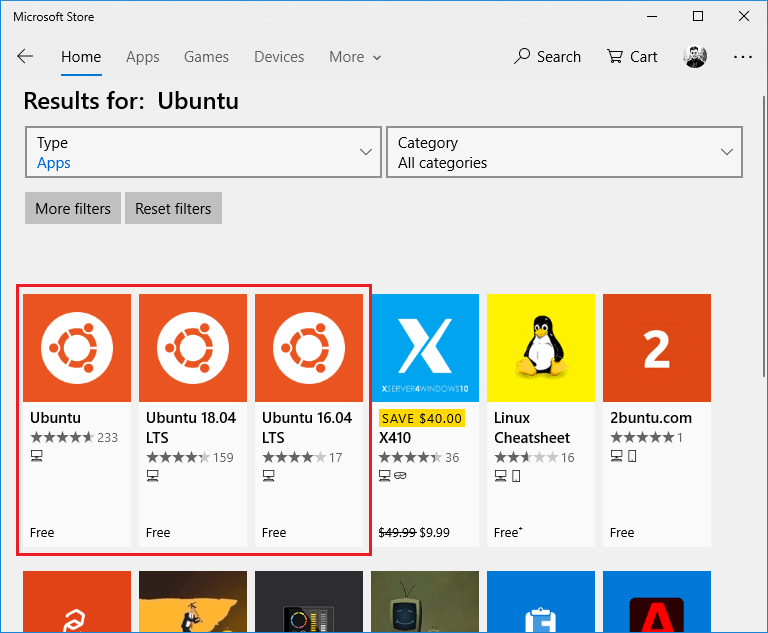Open the 2buntu.com tile icon
The image size is (768, 633).
click(x=657, y=348)
